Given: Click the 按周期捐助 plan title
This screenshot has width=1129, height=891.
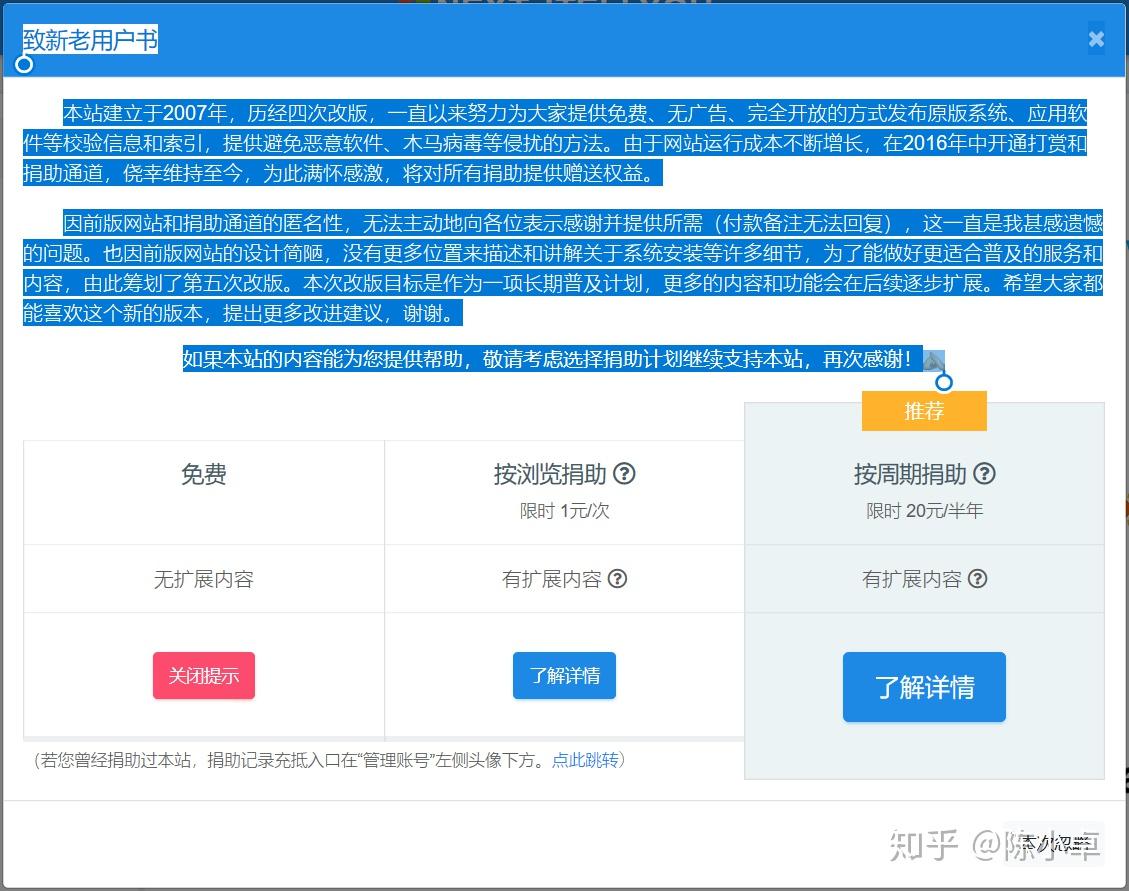Looking at the screenshot, I should [x=910, y=474].
